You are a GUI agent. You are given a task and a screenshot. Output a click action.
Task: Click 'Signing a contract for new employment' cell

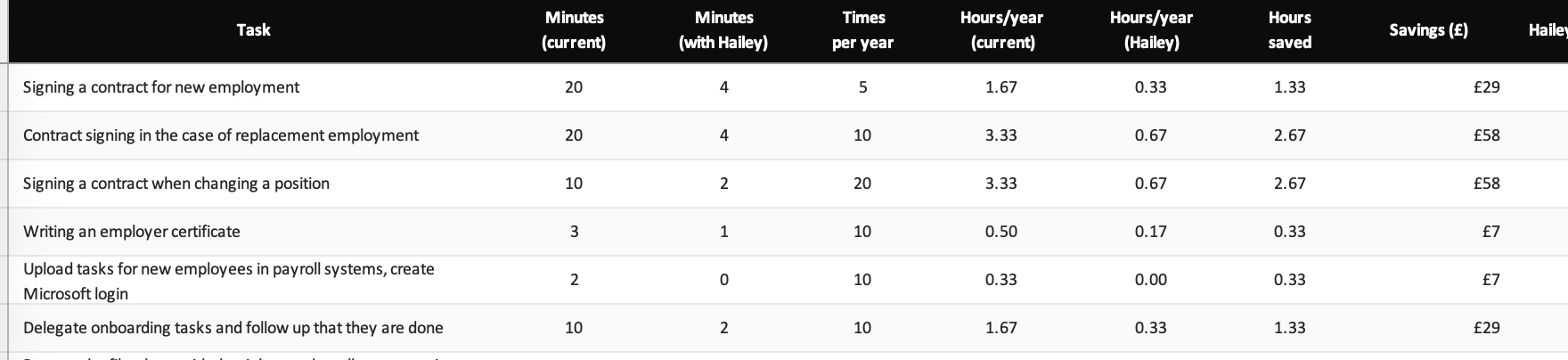[x=161, y=87]
